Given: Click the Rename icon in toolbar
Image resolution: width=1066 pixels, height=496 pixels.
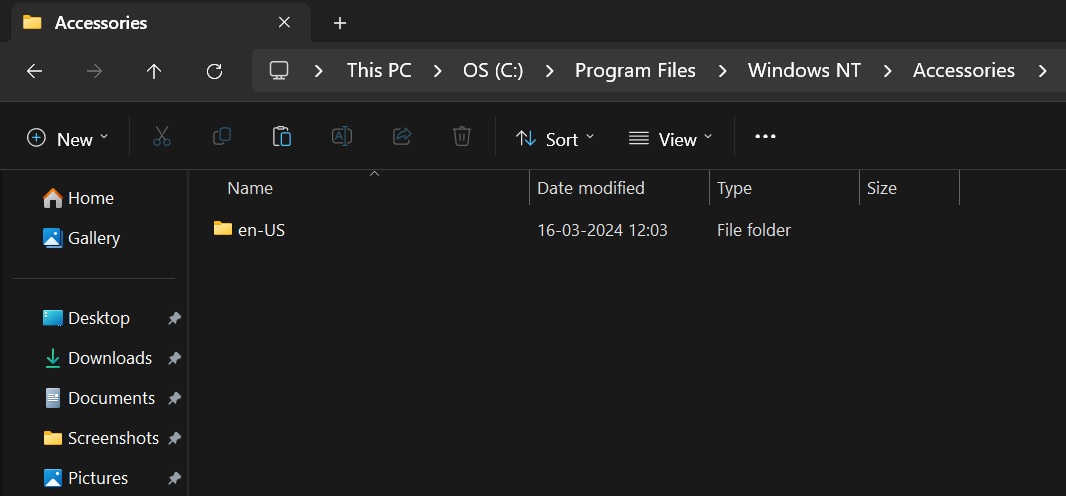Looking at the screenshot, I should point(342,137).
